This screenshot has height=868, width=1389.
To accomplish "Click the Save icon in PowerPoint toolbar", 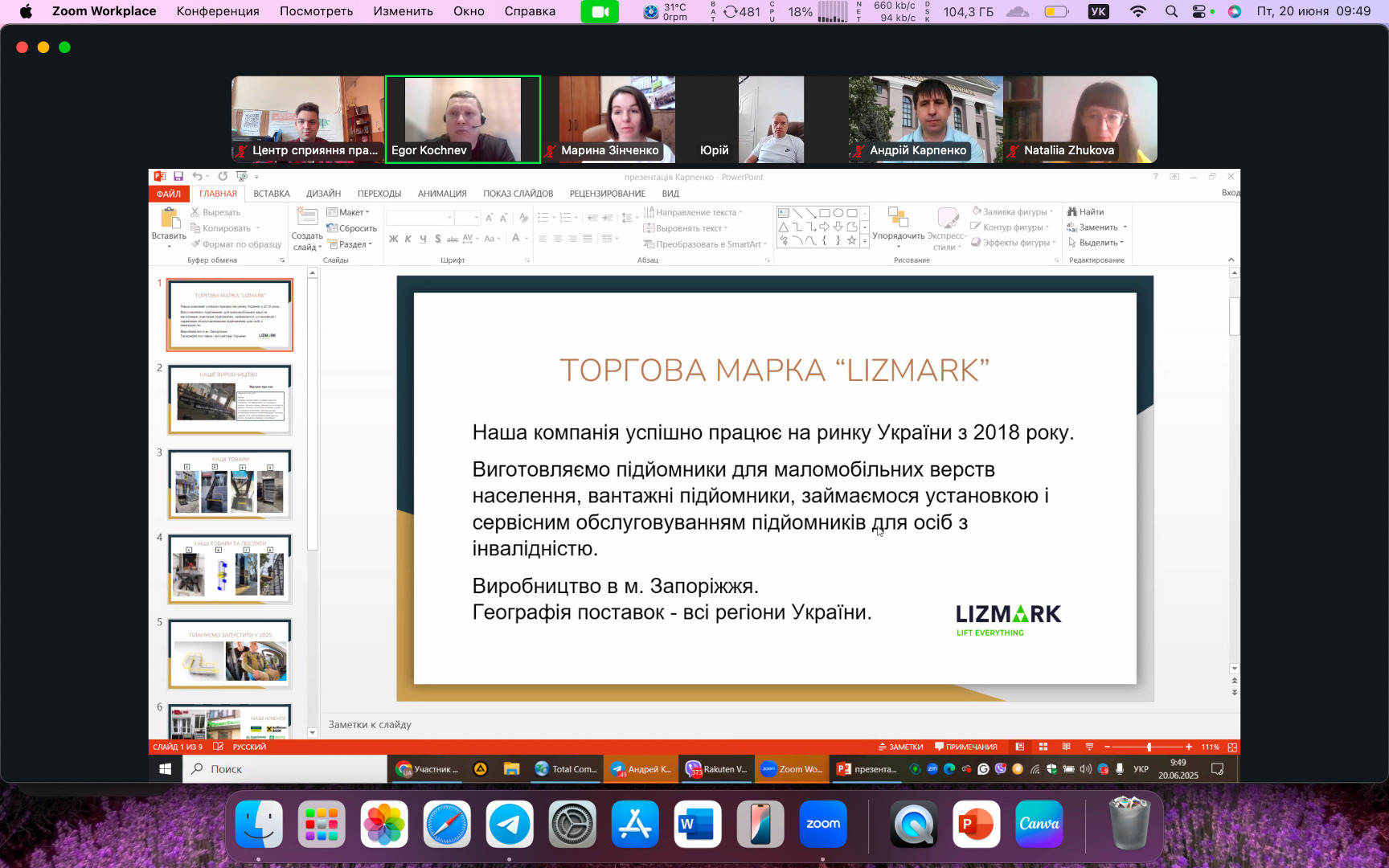I will 178,177.
